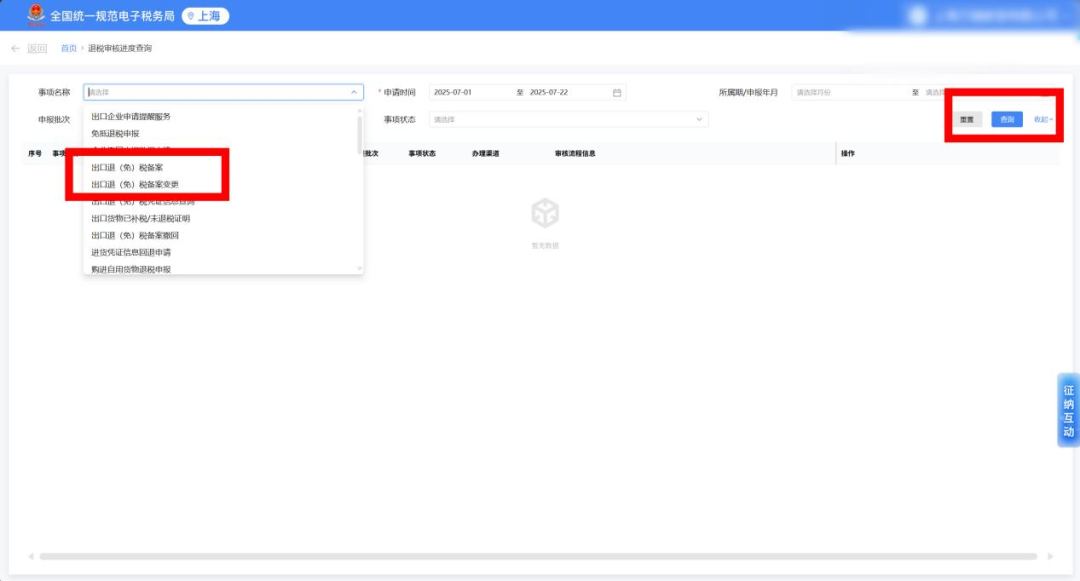This screenshot has height=581, width=1080.
Task: Select 进货凭证信息回退申请 option
Action: [x=131, y=252]
